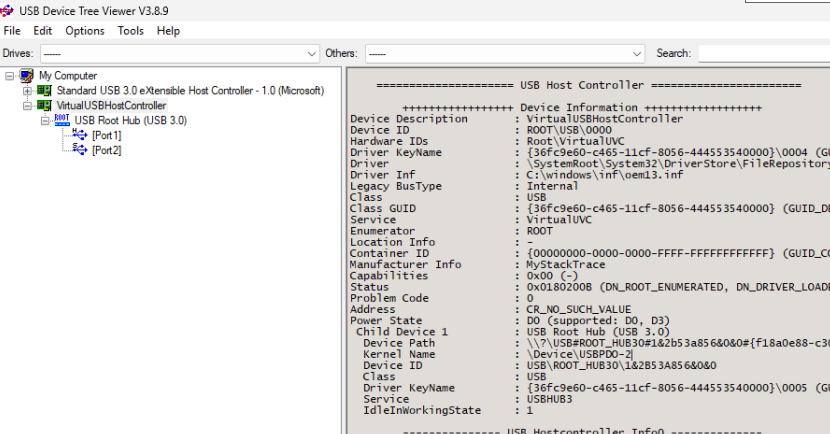Click the VirtualUSBHostController chip icon
This screenshot has height=434, width=830.
coord(44,105)
